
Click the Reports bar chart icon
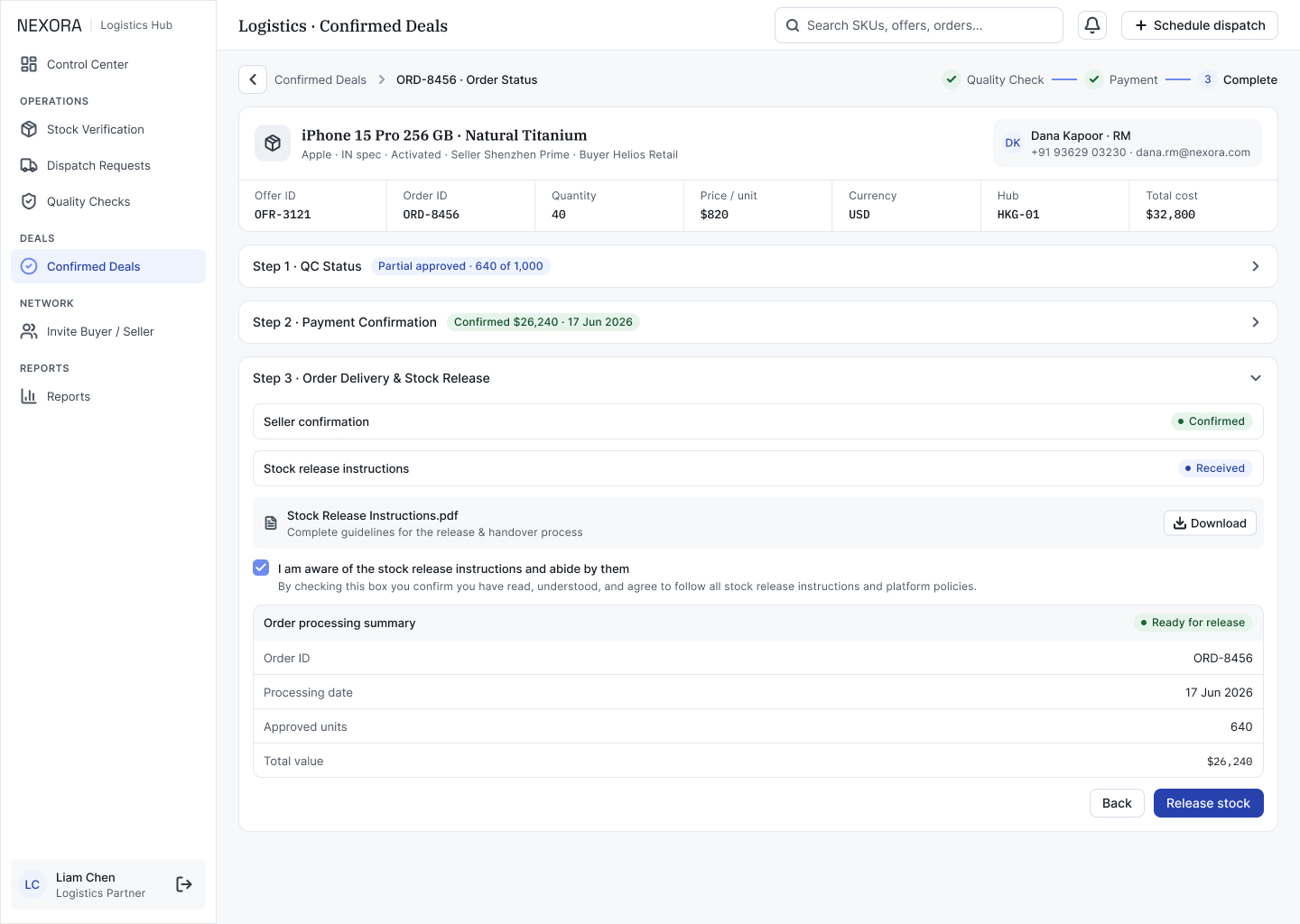click(29, 396)
